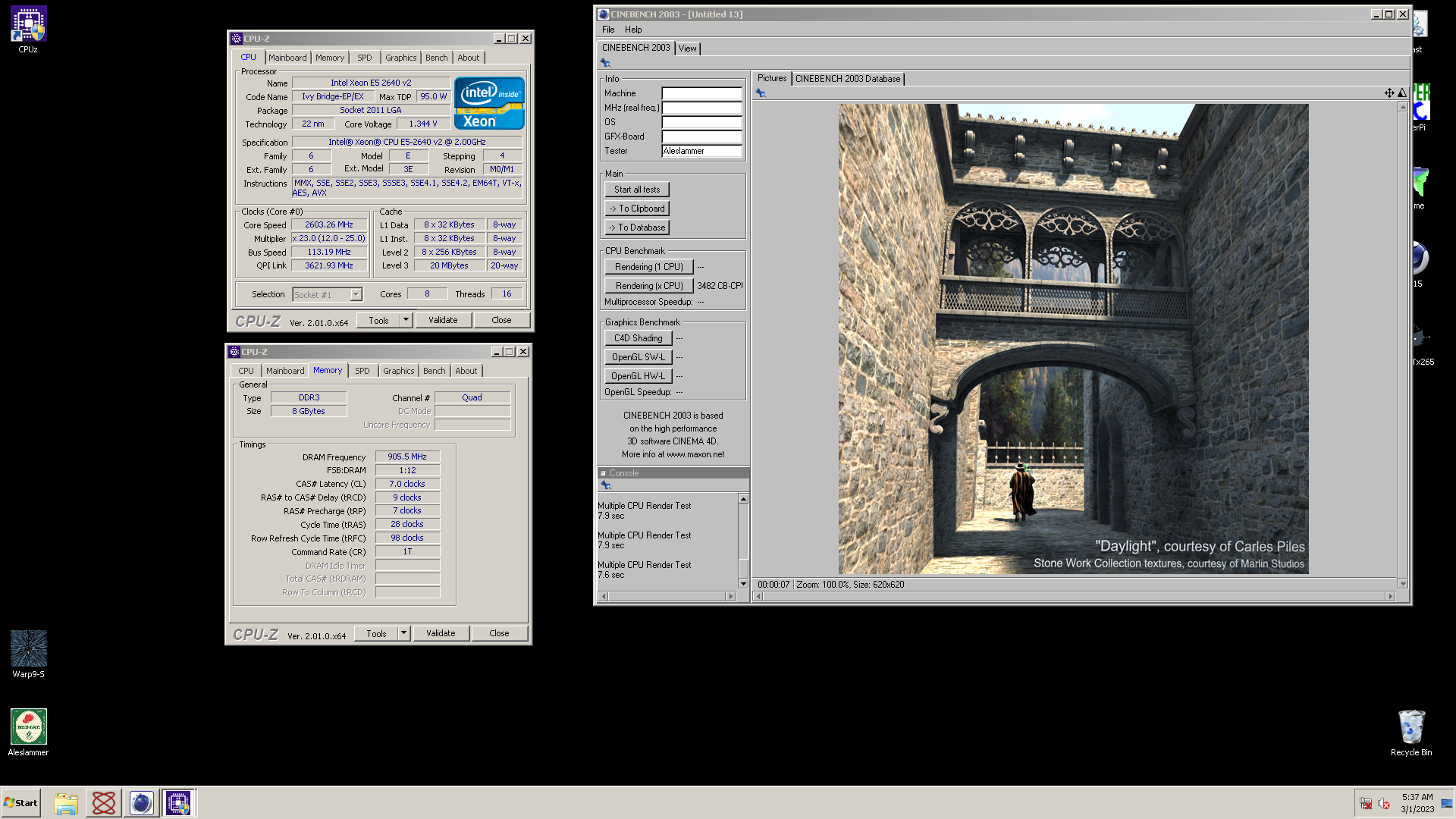Open Memory tab in top CPU-Z window
1456x819 pixels.
pos(330,58)
